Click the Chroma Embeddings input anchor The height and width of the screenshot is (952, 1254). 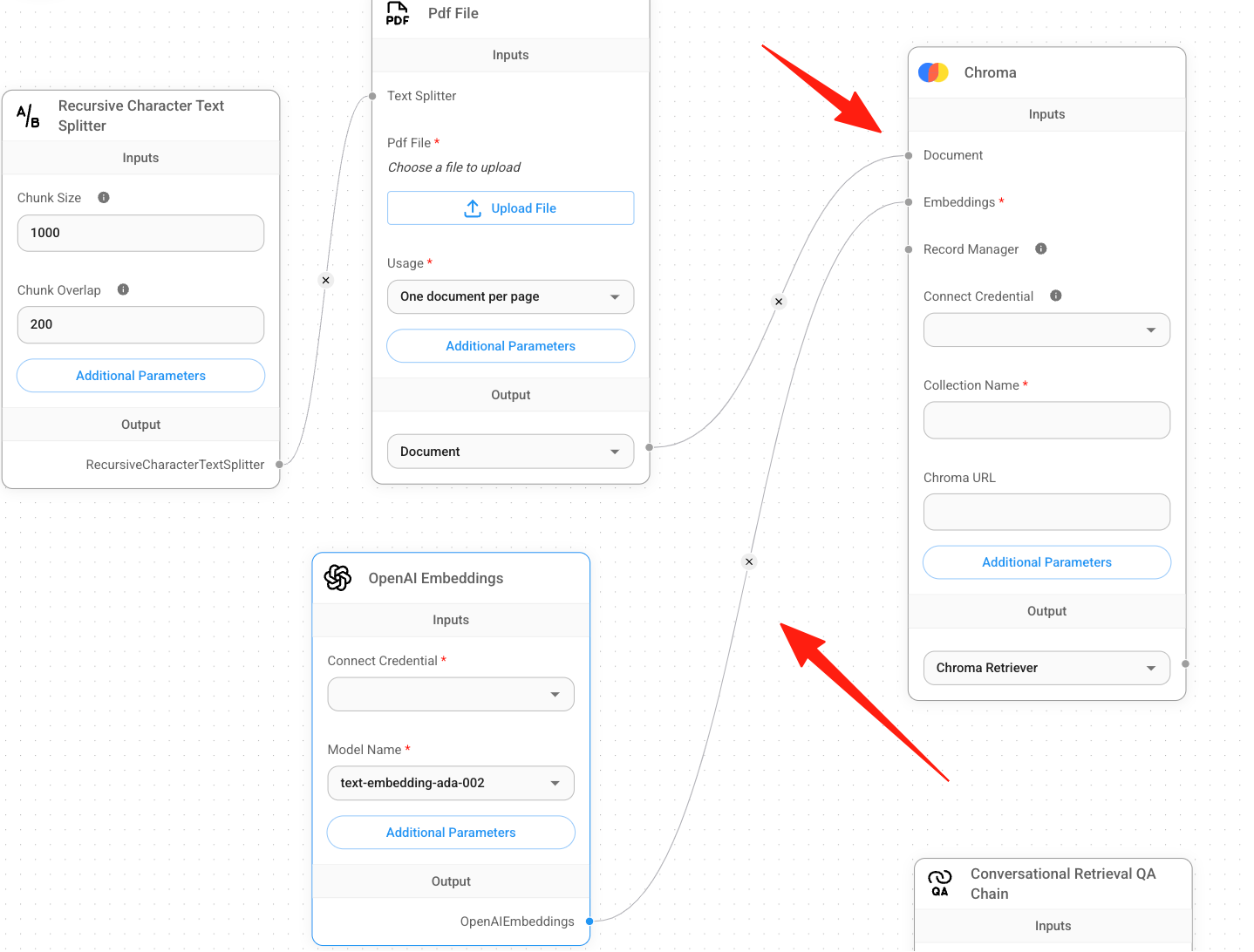coord(909,202)
